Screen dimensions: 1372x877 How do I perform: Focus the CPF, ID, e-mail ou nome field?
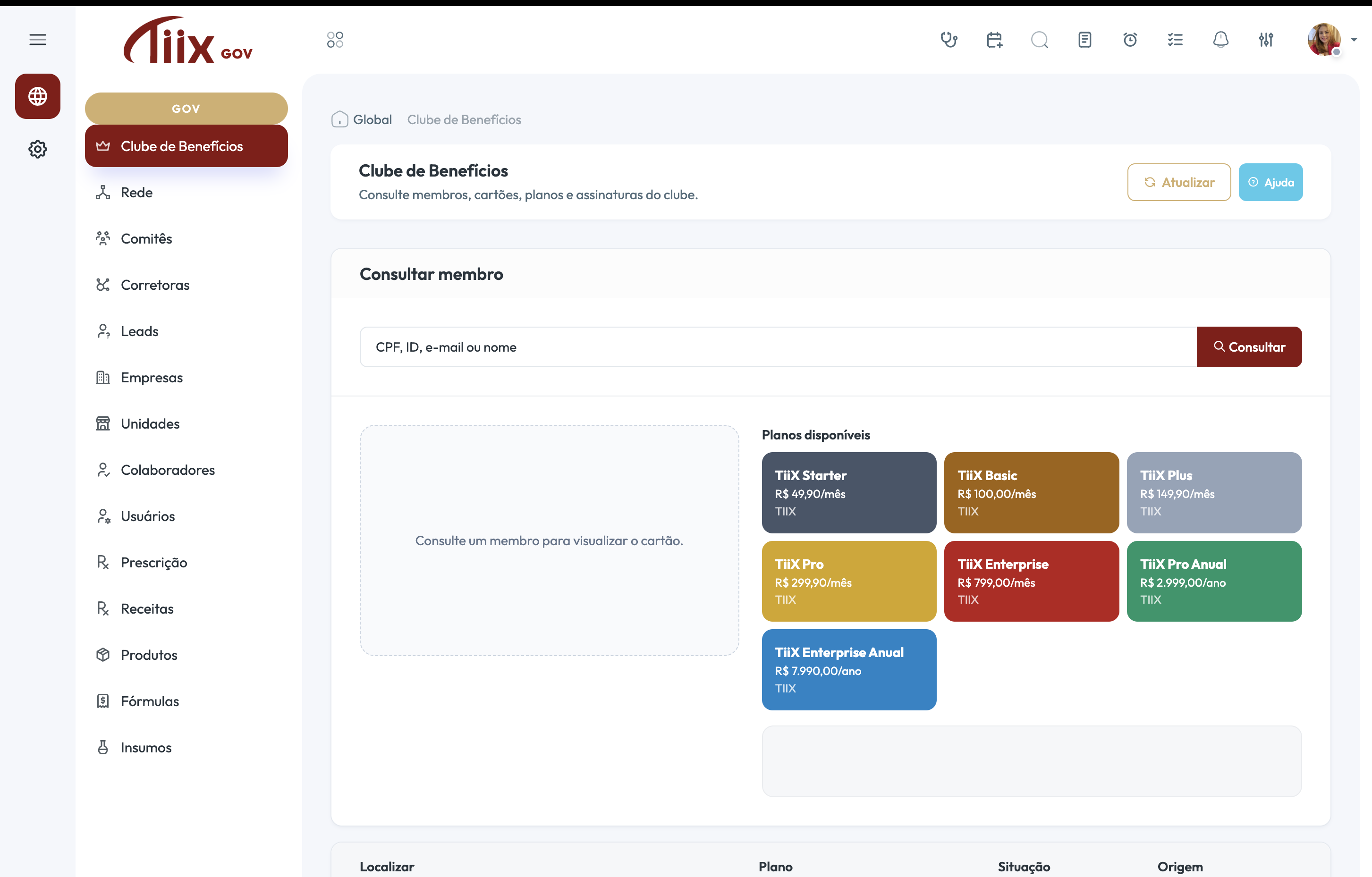(x=778, y=347)
